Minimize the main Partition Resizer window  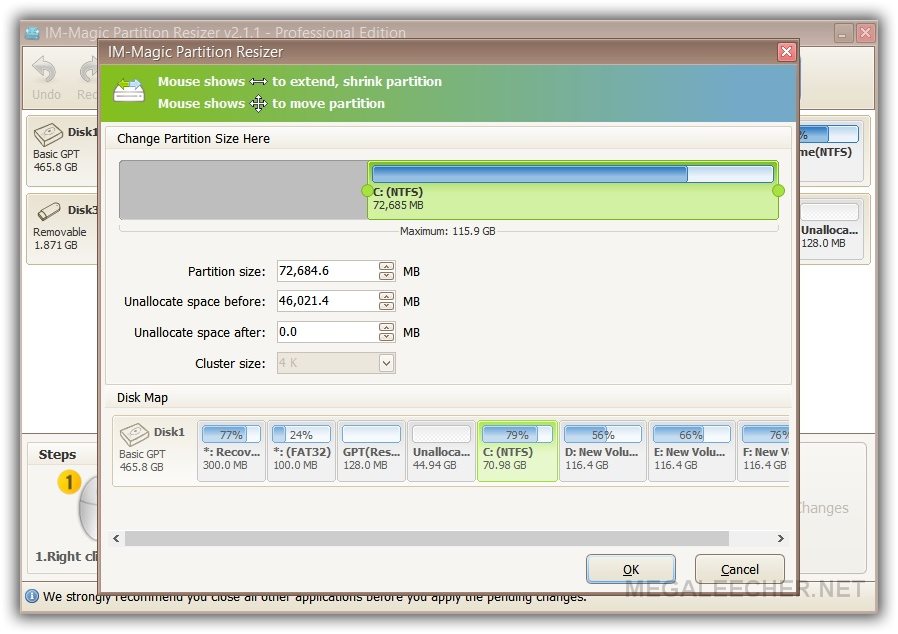(x=842, y=33)
